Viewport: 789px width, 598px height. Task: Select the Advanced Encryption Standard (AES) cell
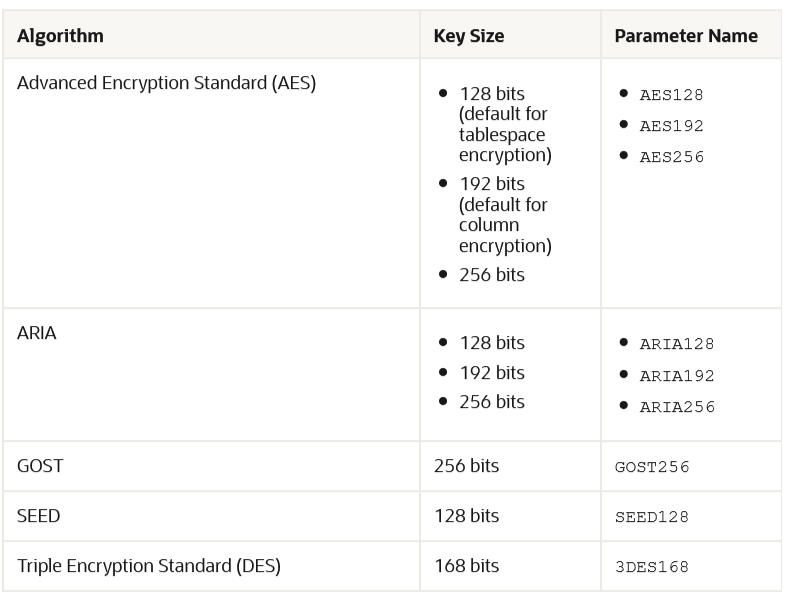[x=166, y=83]
